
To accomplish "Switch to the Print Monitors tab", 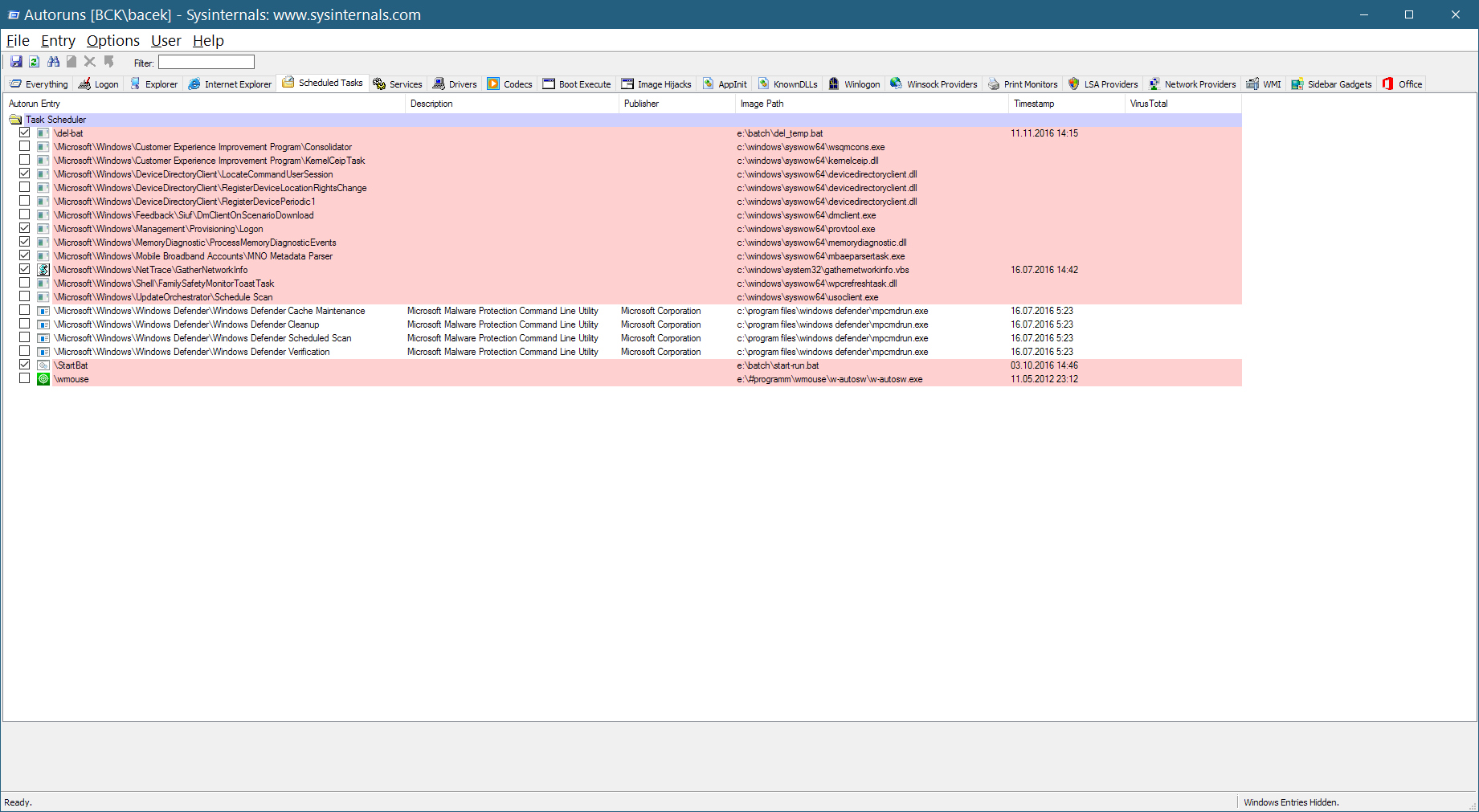I will point(1023,84).
